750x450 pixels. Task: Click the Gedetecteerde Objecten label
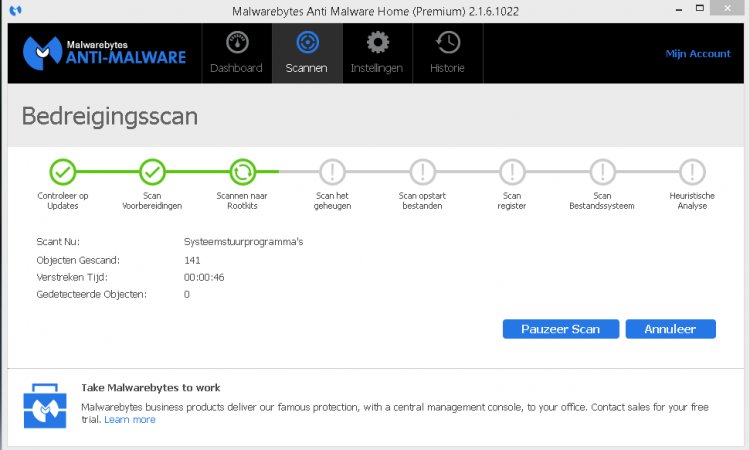[x=91, y=294]
